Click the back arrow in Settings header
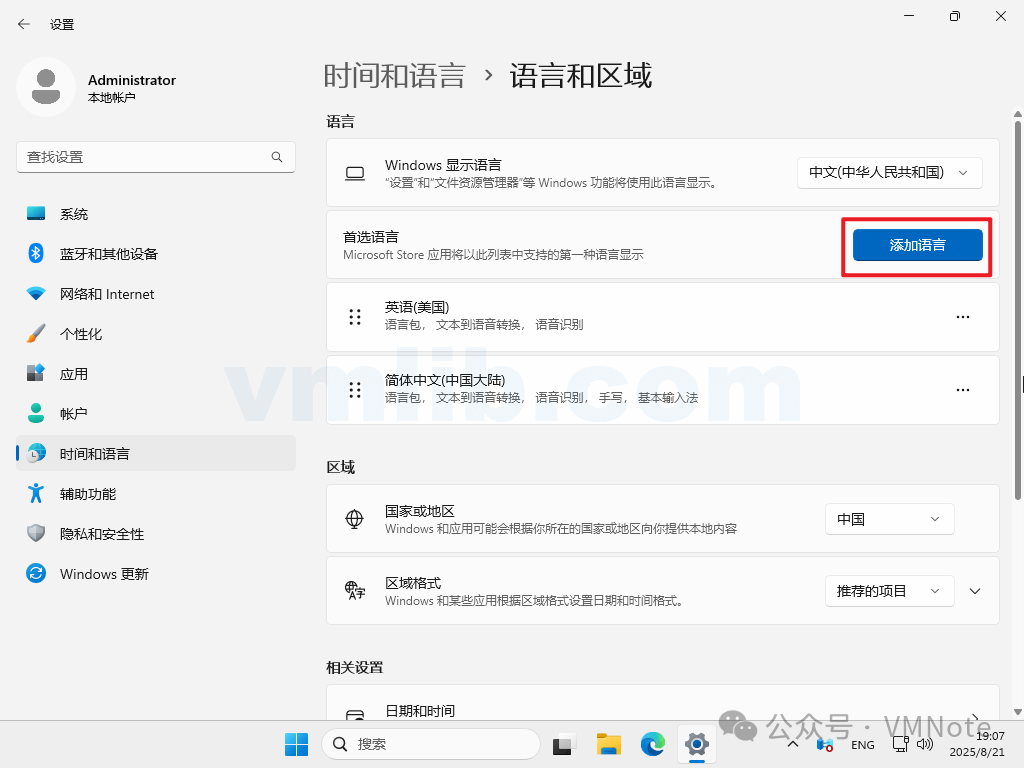 tap(24, 24)
